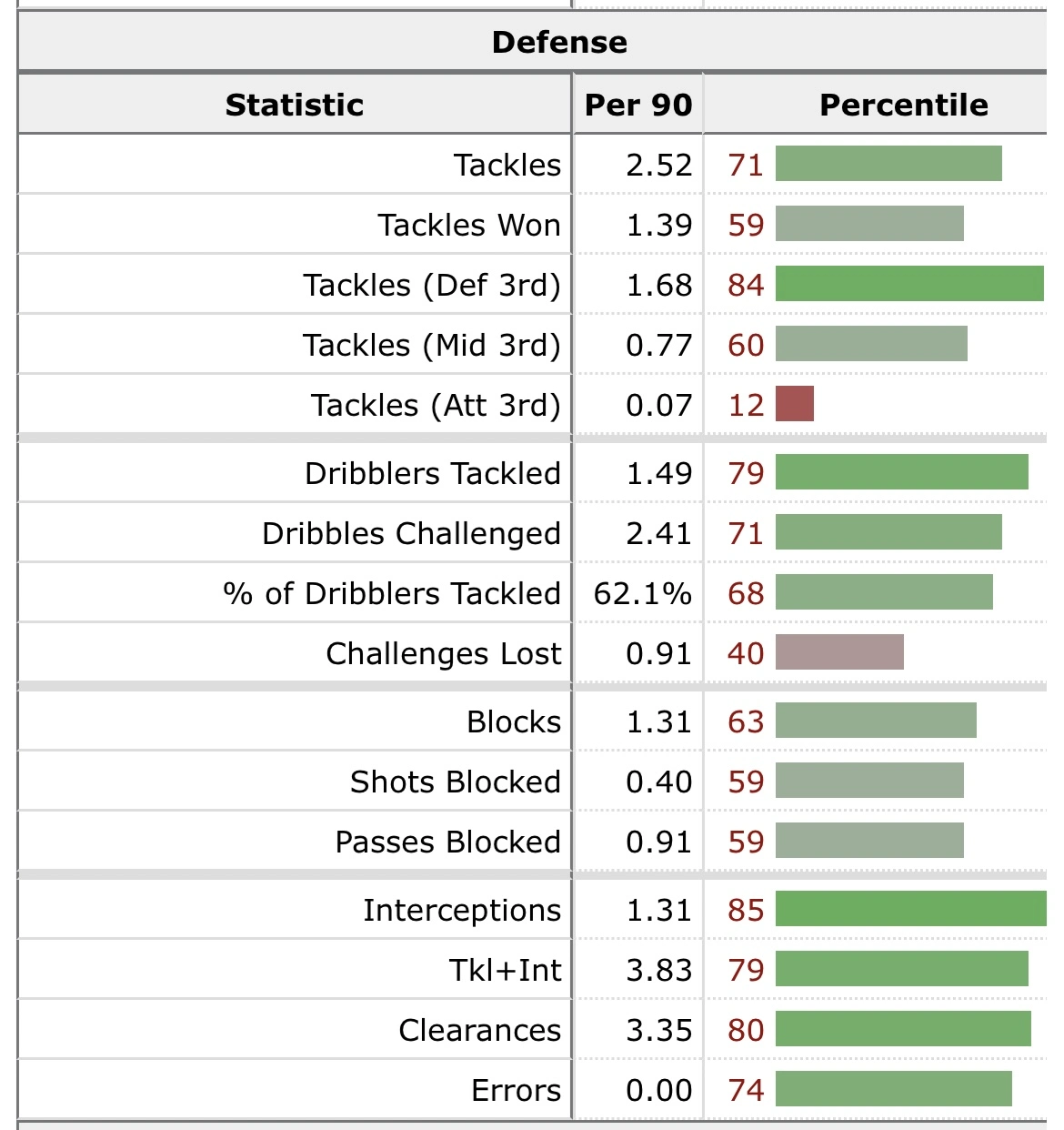Click the 62.1% Dribblers Tackled value
This screenshot has height=1130, width=1064.
coord(642,593)
